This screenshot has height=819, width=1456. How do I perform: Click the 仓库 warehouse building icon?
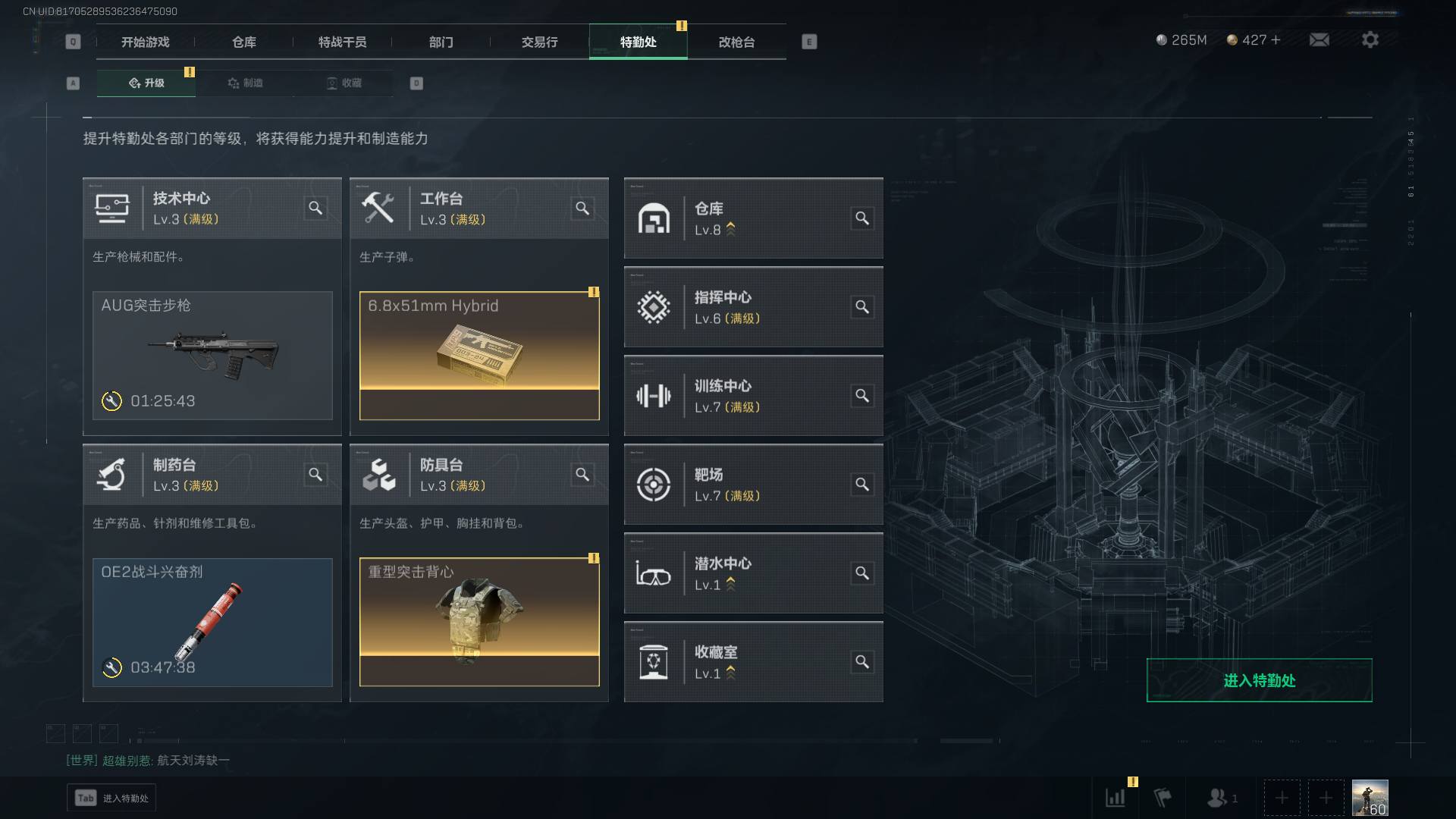pos(653,218)
